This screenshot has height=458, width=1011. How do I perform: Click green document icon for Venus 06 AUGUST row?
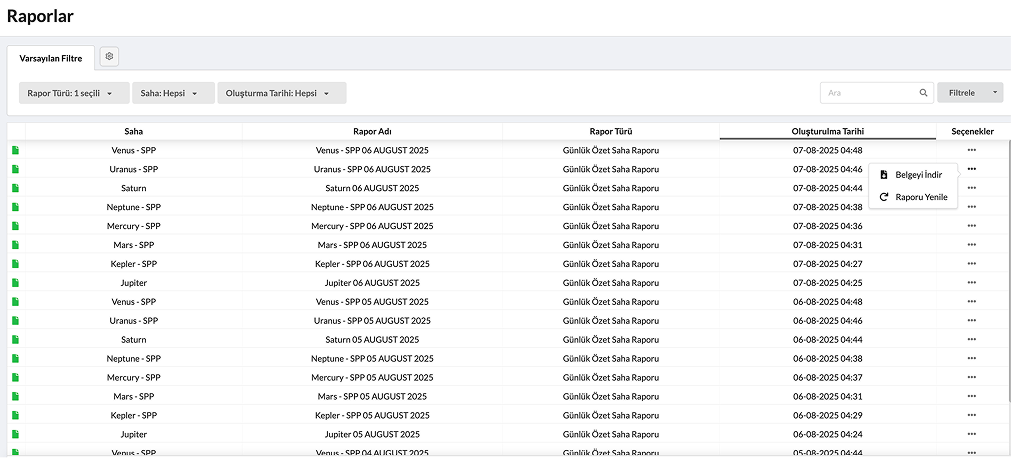click(16, 151)
